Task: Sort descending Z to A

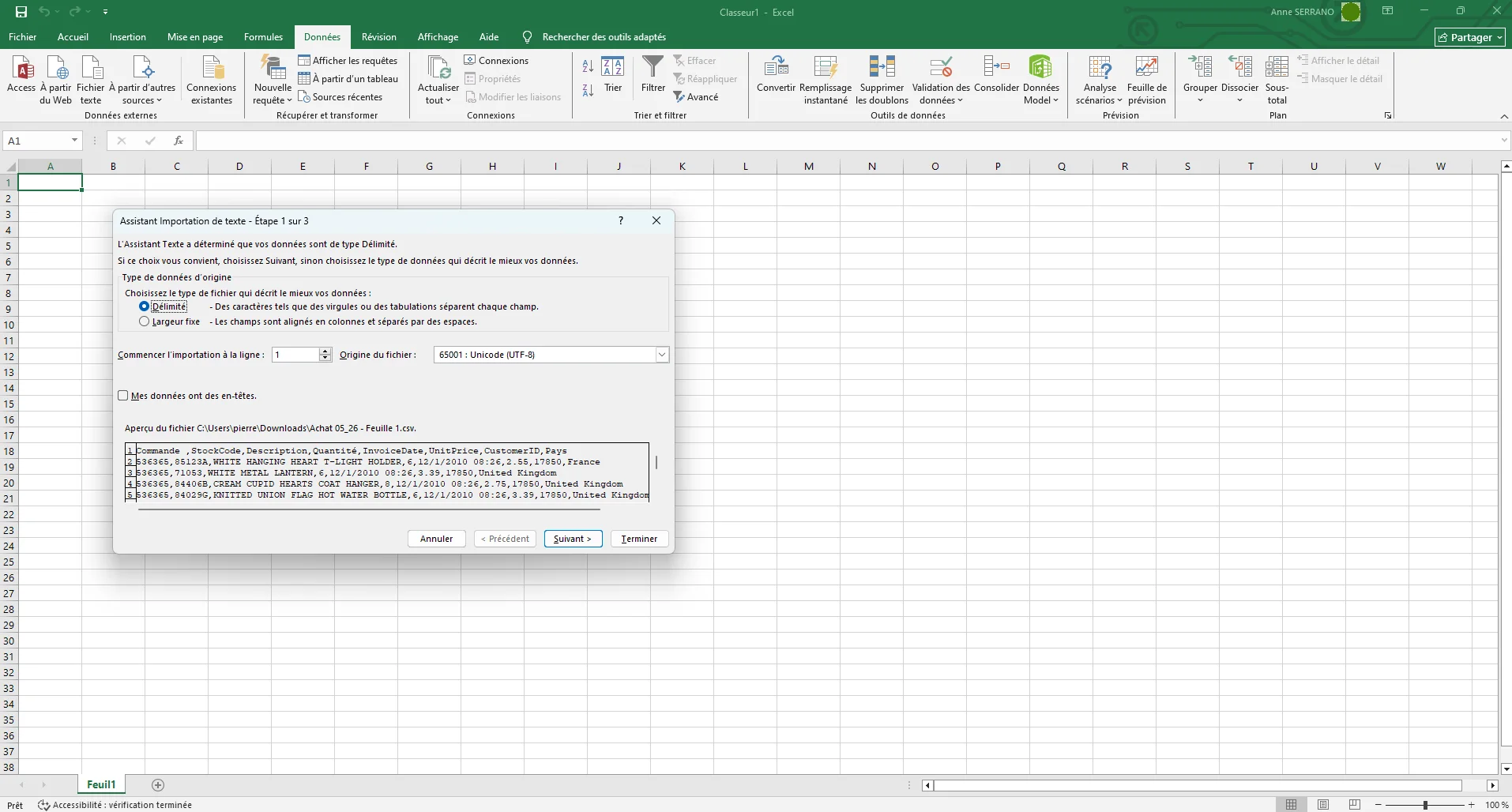Action: [x=588, y=90]
